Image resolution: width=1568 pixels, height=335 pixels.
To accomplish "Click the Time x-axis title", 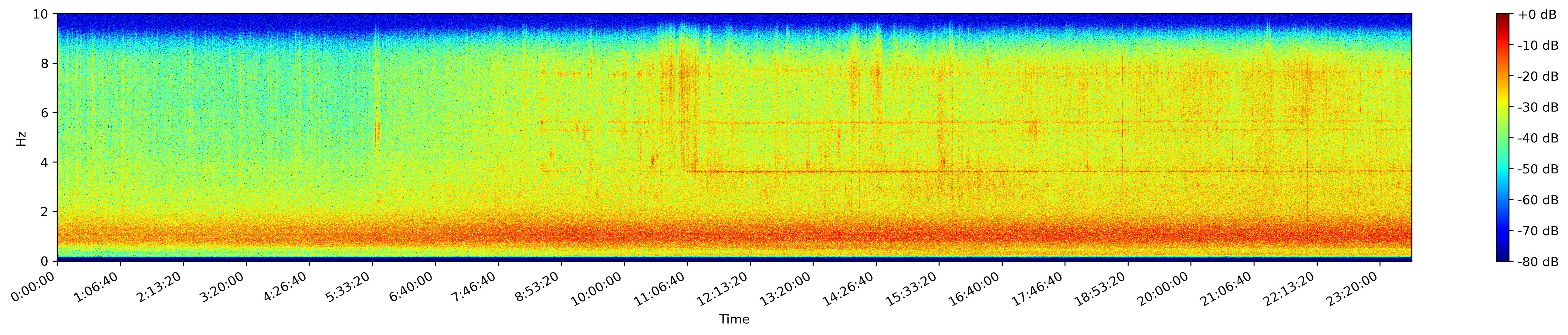I will pyautogui.click(x=734, y=320).
